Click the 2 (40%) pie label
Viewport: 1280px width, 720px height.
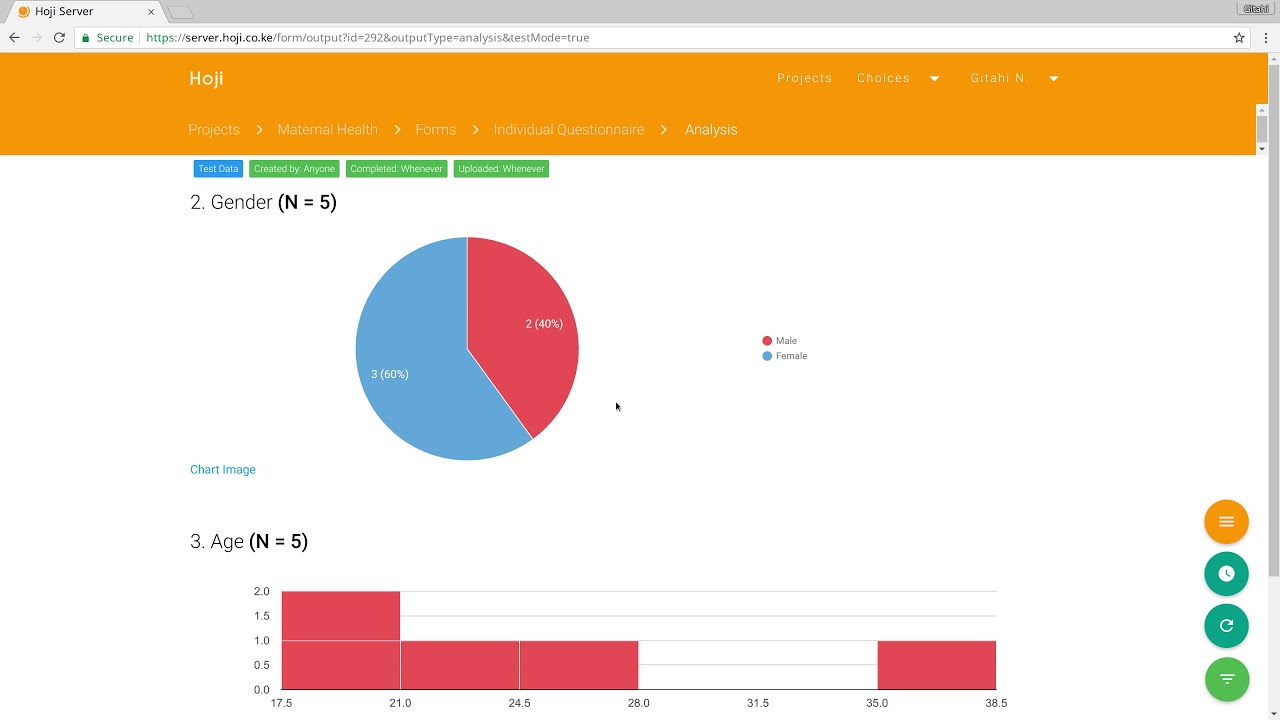pyautogui.click(x=544, y=324)
